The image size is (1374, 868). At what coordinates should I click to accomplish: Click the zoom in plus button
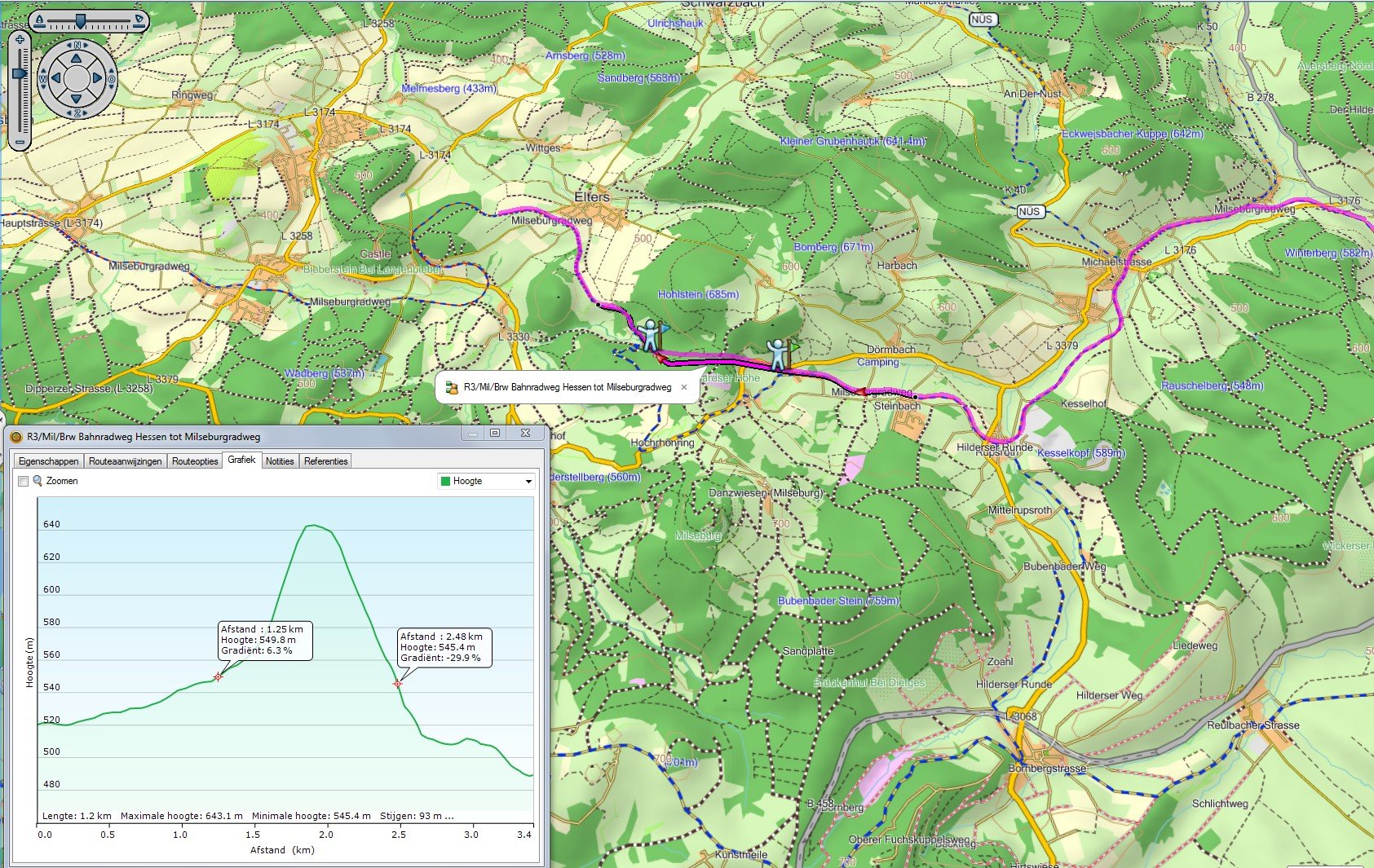pyautogui.click(x=20, y=39)
